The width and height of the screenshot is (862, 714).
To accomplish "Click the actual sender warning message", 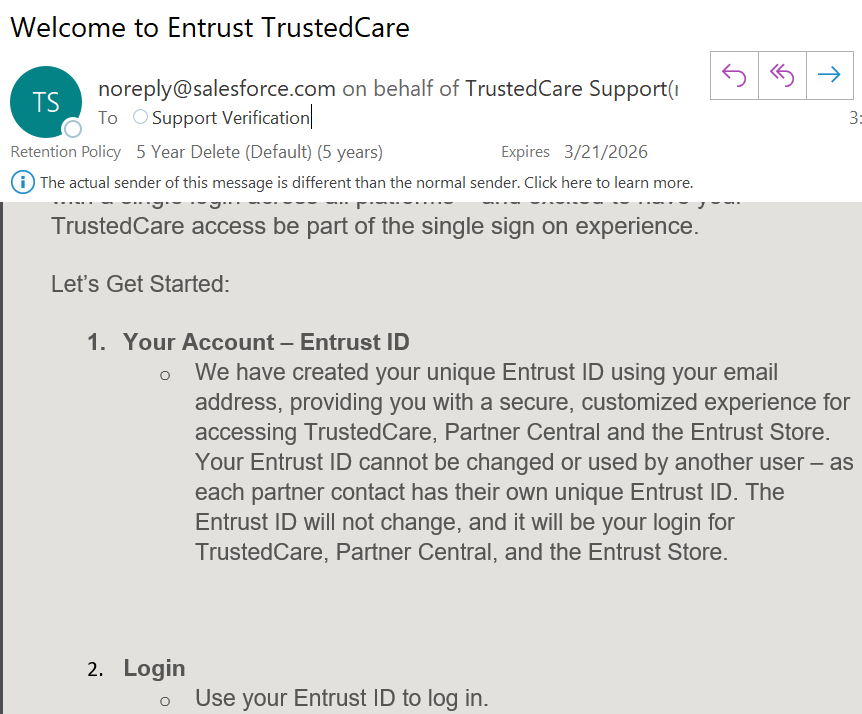I will [366, 183].
